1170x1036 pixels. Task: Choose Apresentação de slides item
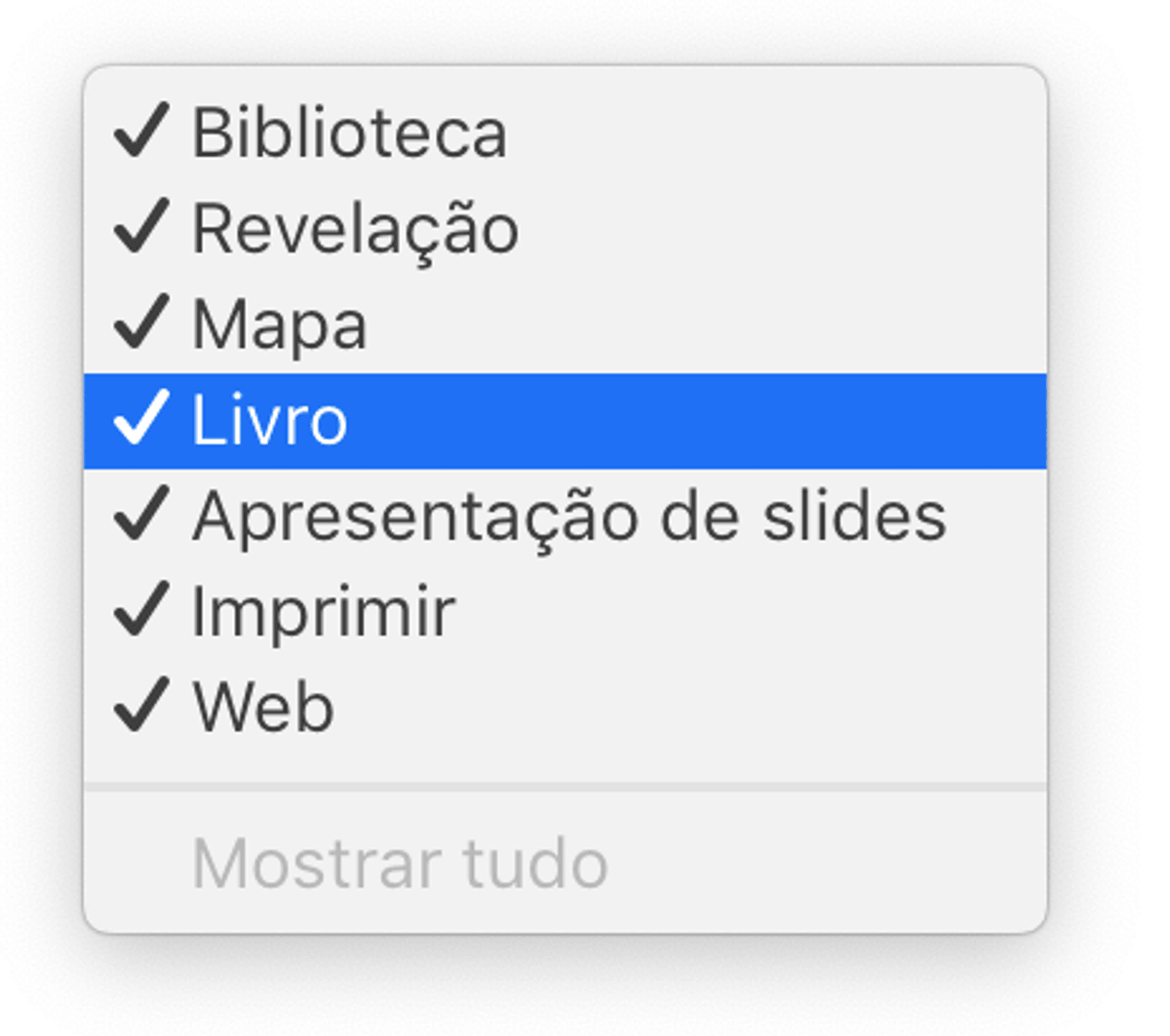pos(565,517)
